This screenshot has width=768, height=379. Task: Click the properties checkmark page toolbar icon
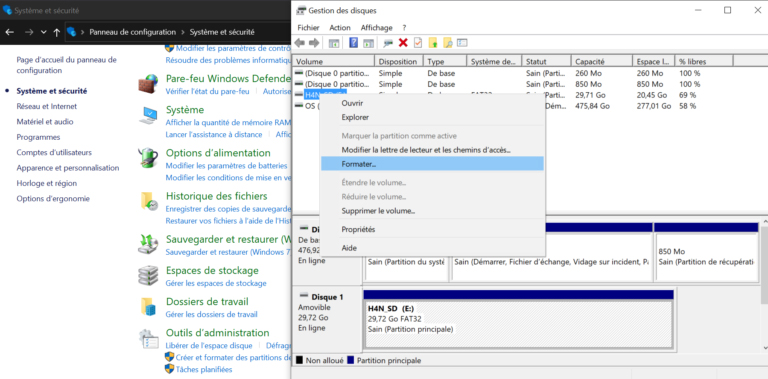[x=418, y=43]
